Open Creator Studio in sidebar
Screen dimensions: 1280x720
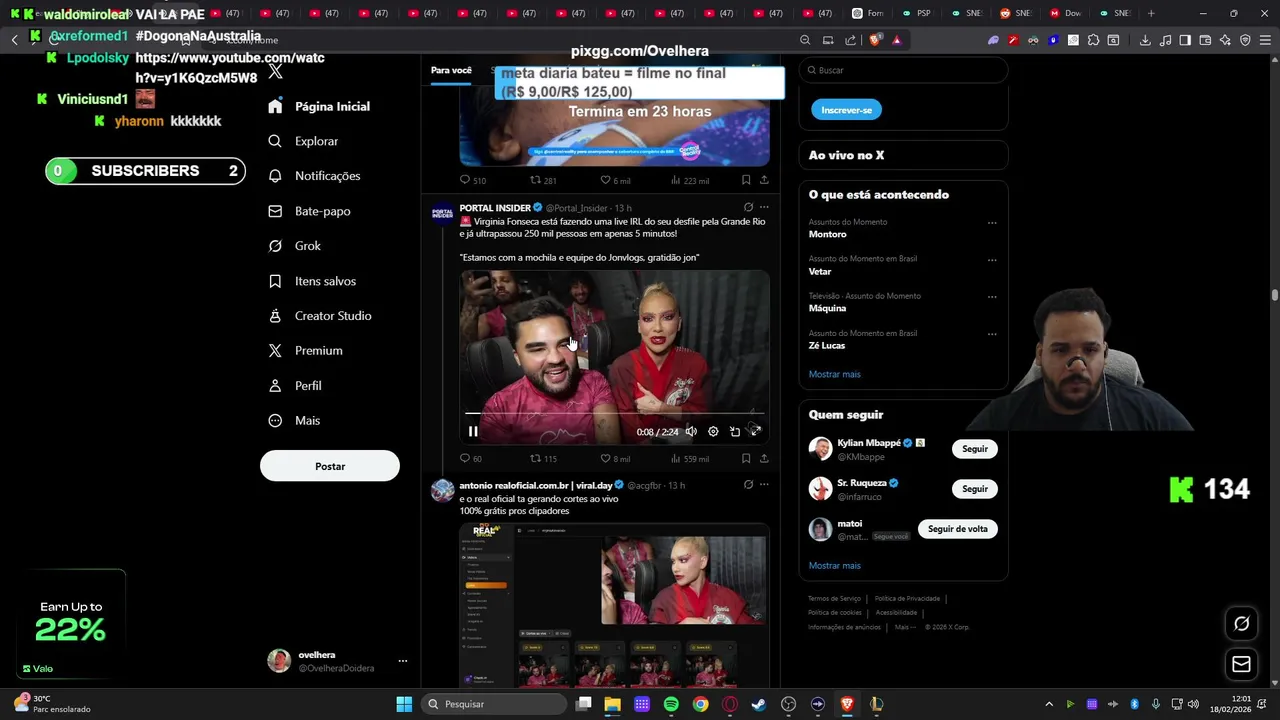tap(320, 316)
